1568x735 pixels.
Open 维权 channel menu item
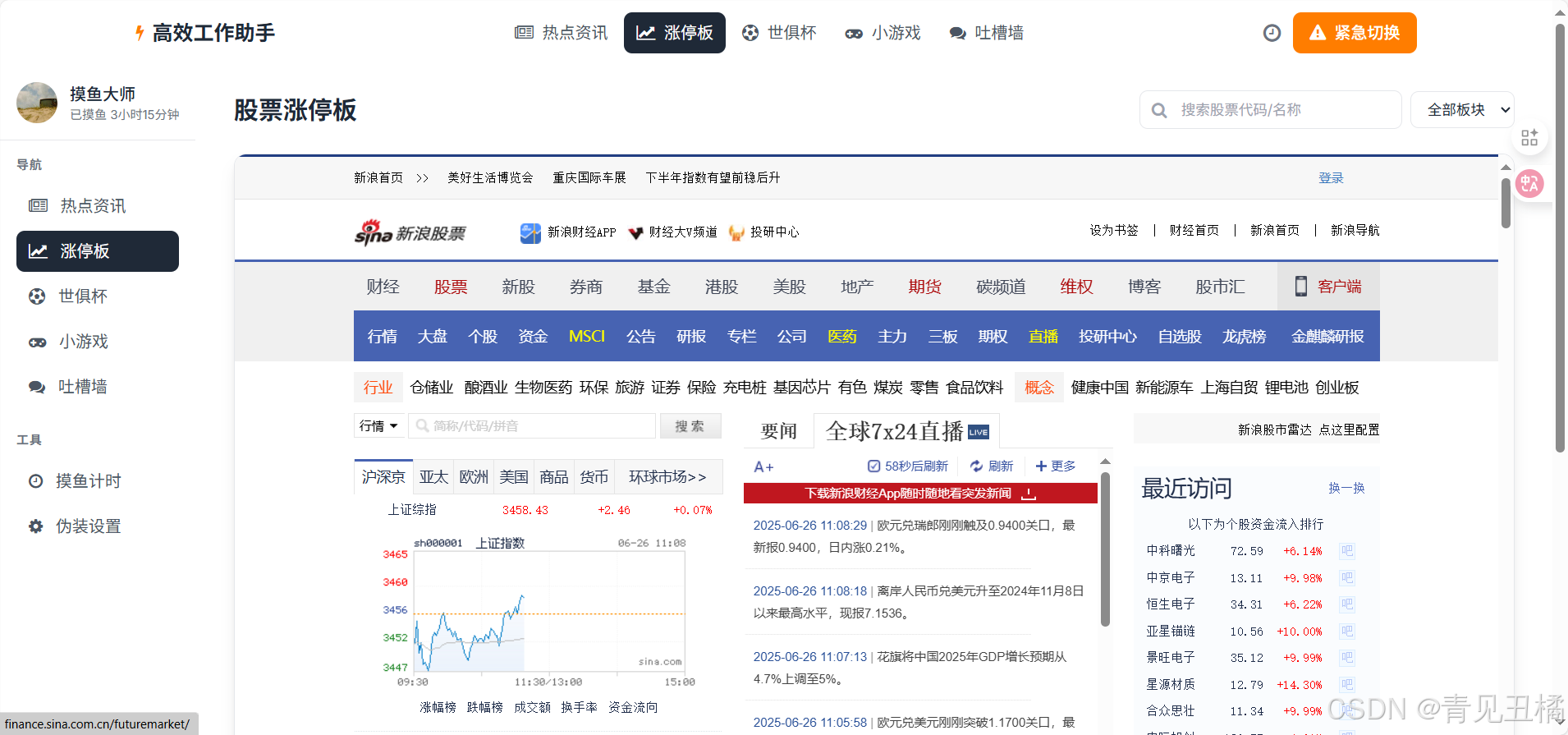(1076, 287)
